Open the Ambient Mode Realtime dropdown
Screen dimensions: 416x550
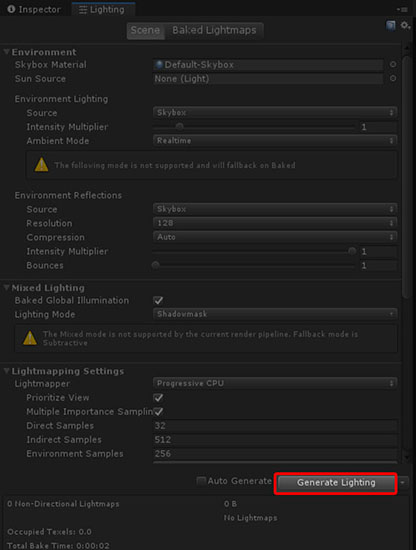[x=275, y=141]
